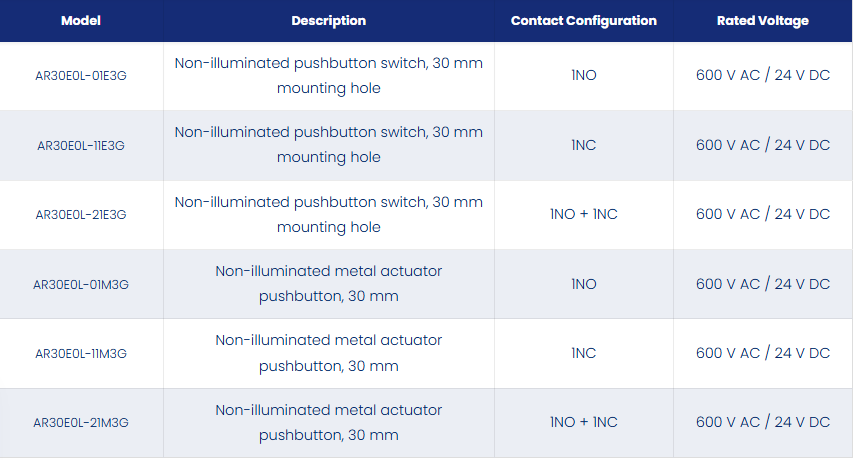Click the rated voltage cell for AR30E0L-21M3G
854x460 pixels.
tap(762, 422)
